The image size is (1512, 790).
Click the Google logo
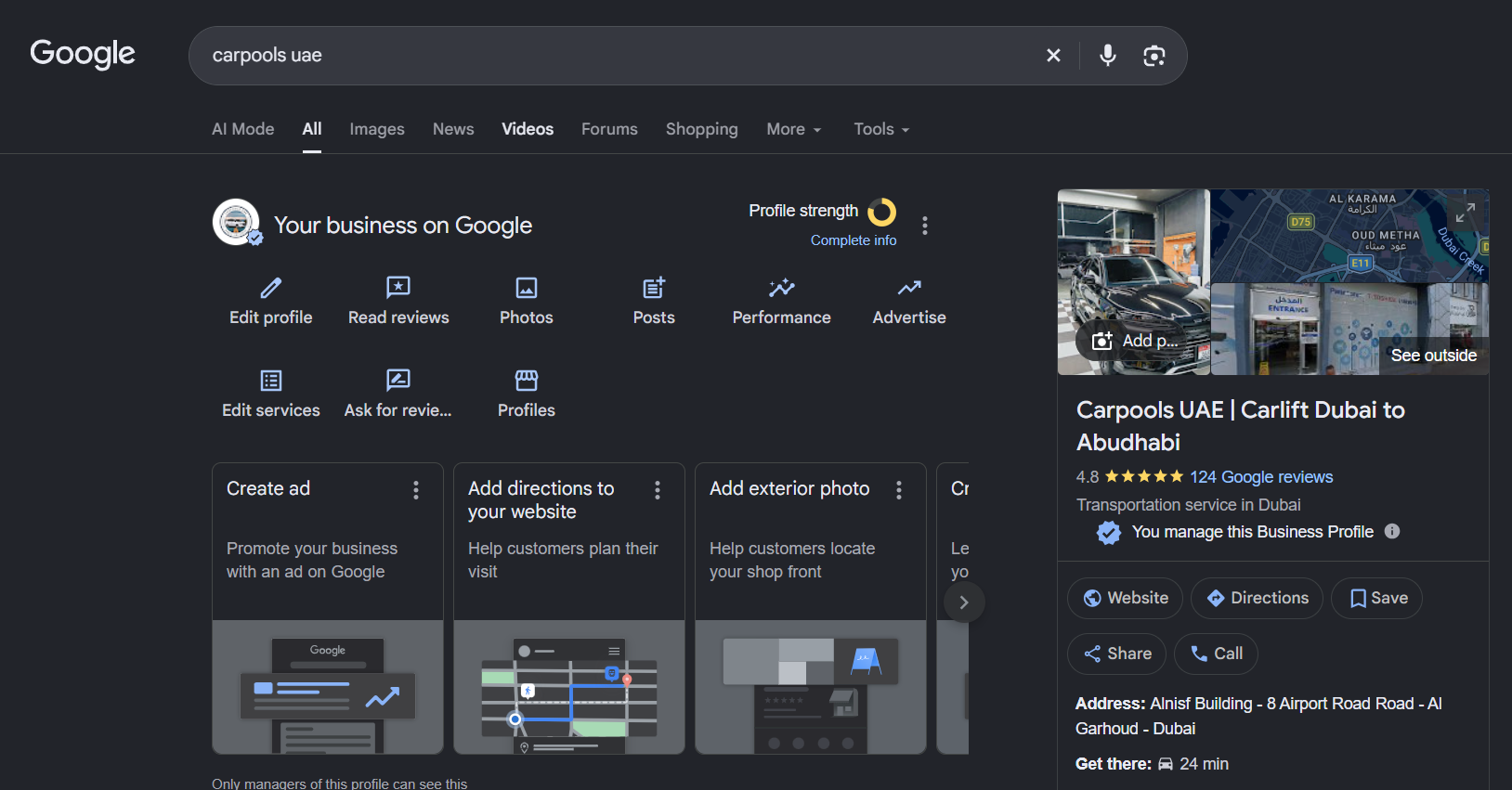[x=83, y=54]
